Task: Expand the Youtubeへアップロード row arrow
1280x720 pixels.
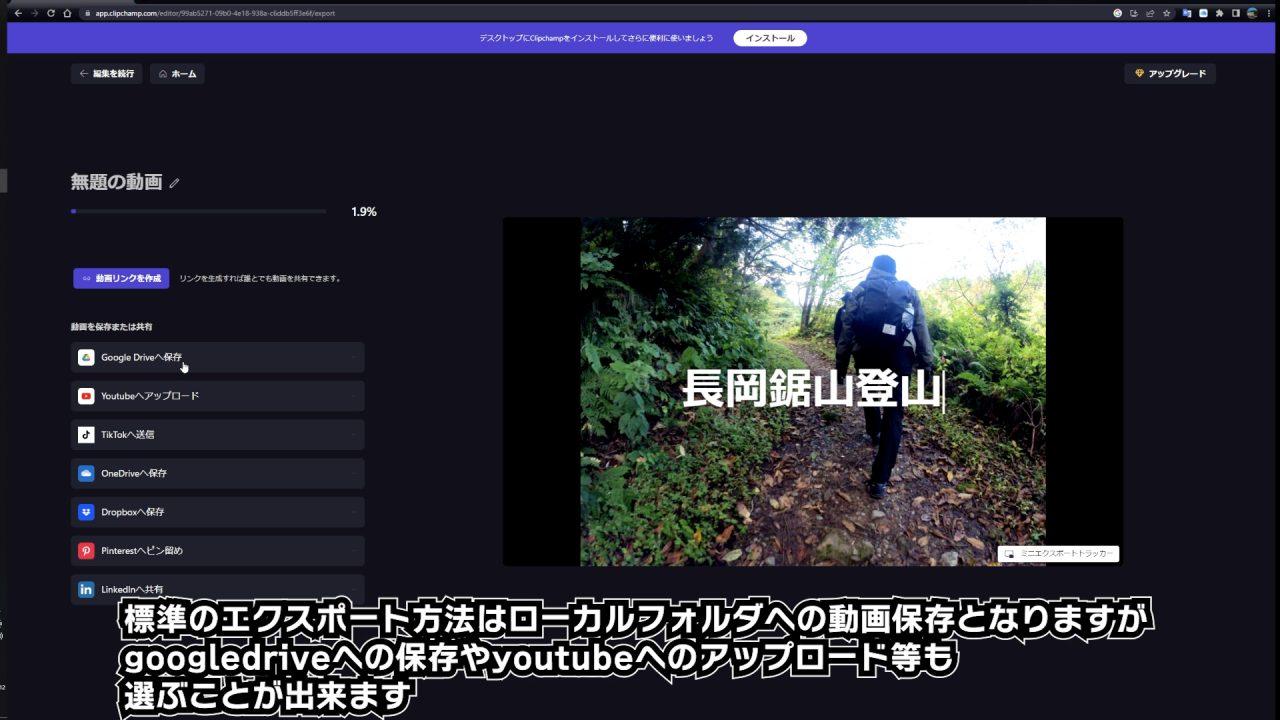Action: [x=353, y=396]
